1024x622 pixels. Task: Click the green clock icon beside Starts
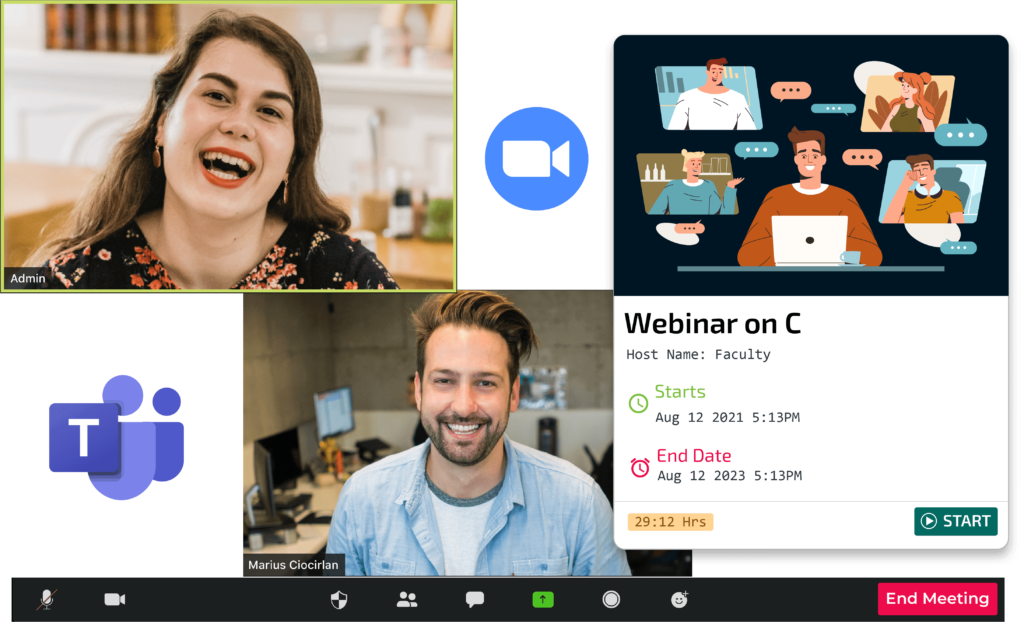coord(638,404)
